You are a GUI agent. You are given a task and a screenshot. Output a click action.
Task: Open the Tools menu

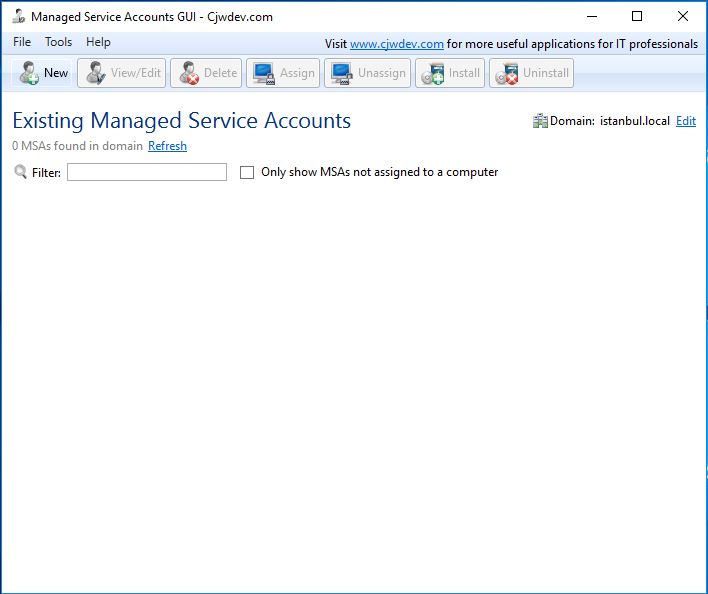58,42
